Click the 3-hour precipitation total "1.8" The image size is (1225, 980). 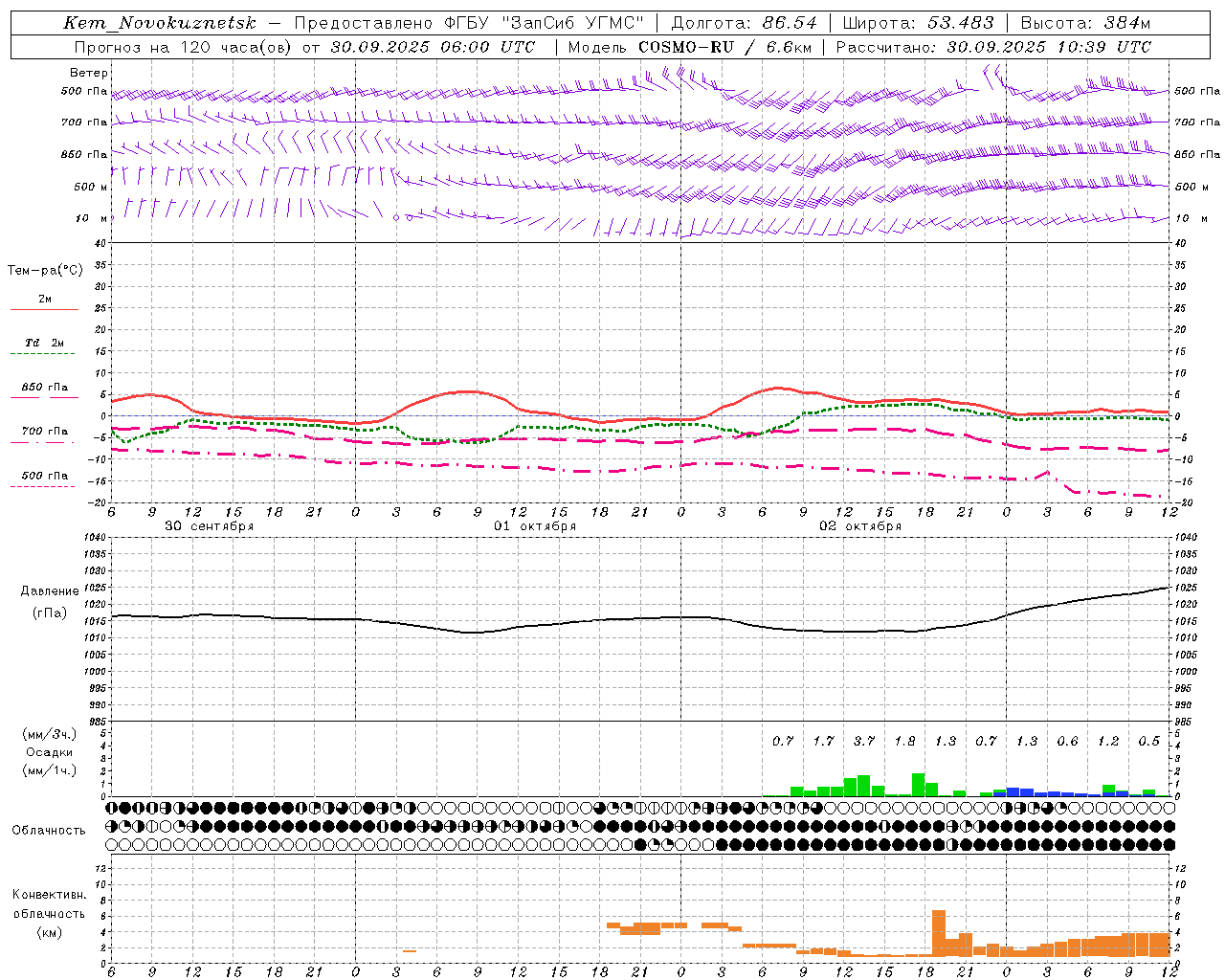(x=905, y=741)
